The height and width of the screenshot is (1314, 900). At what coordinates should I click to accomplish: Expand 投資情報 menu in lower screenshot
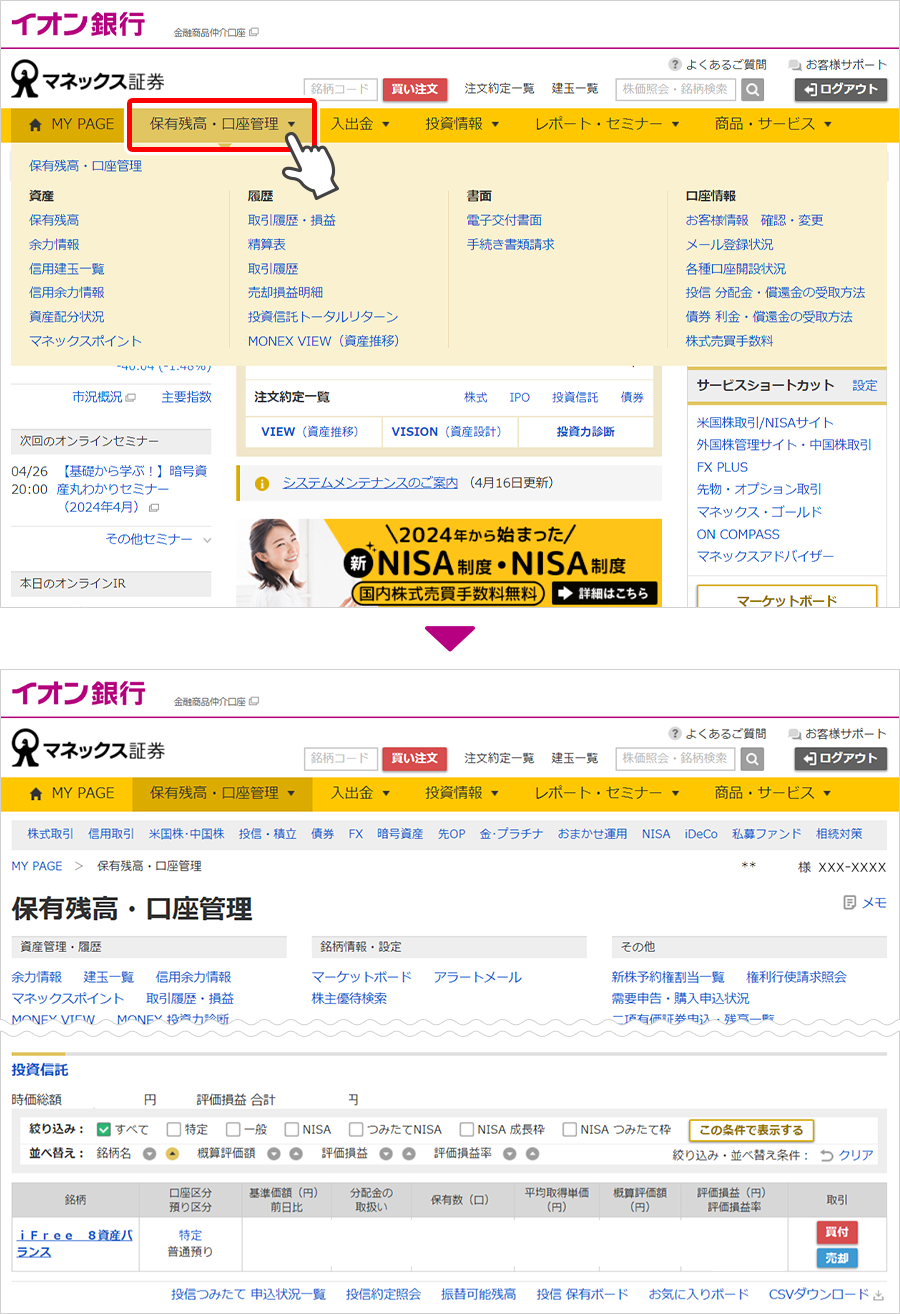(462, 793)
